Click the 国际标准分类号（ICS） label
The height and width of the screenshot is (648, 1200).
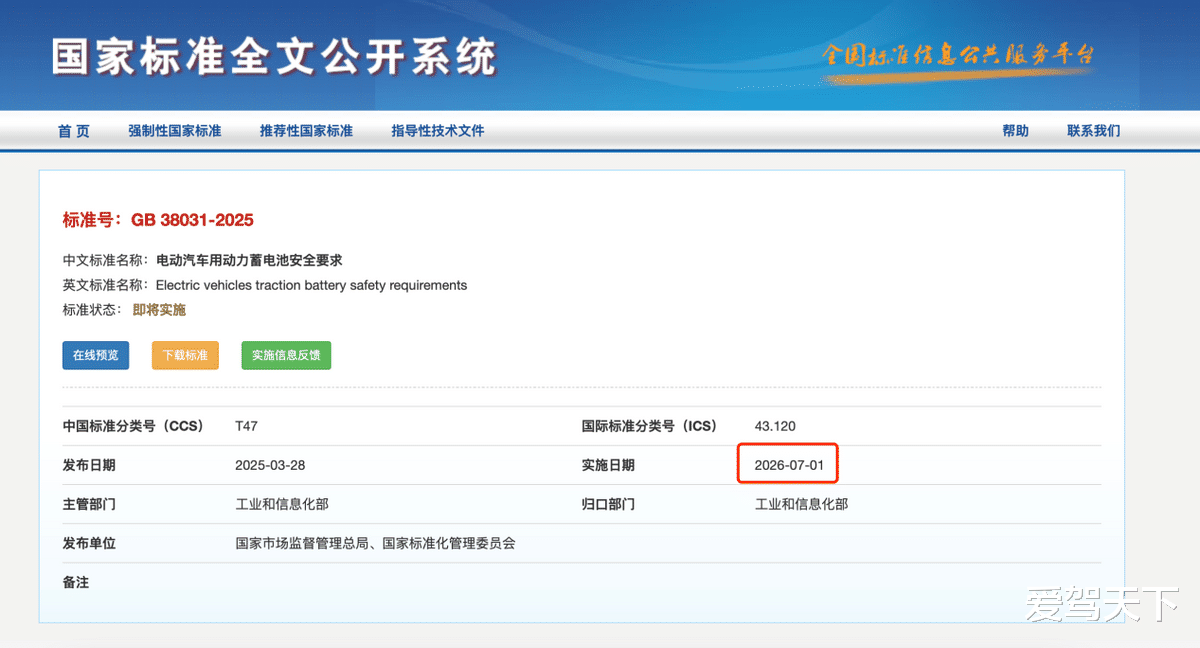pos(650,426)
